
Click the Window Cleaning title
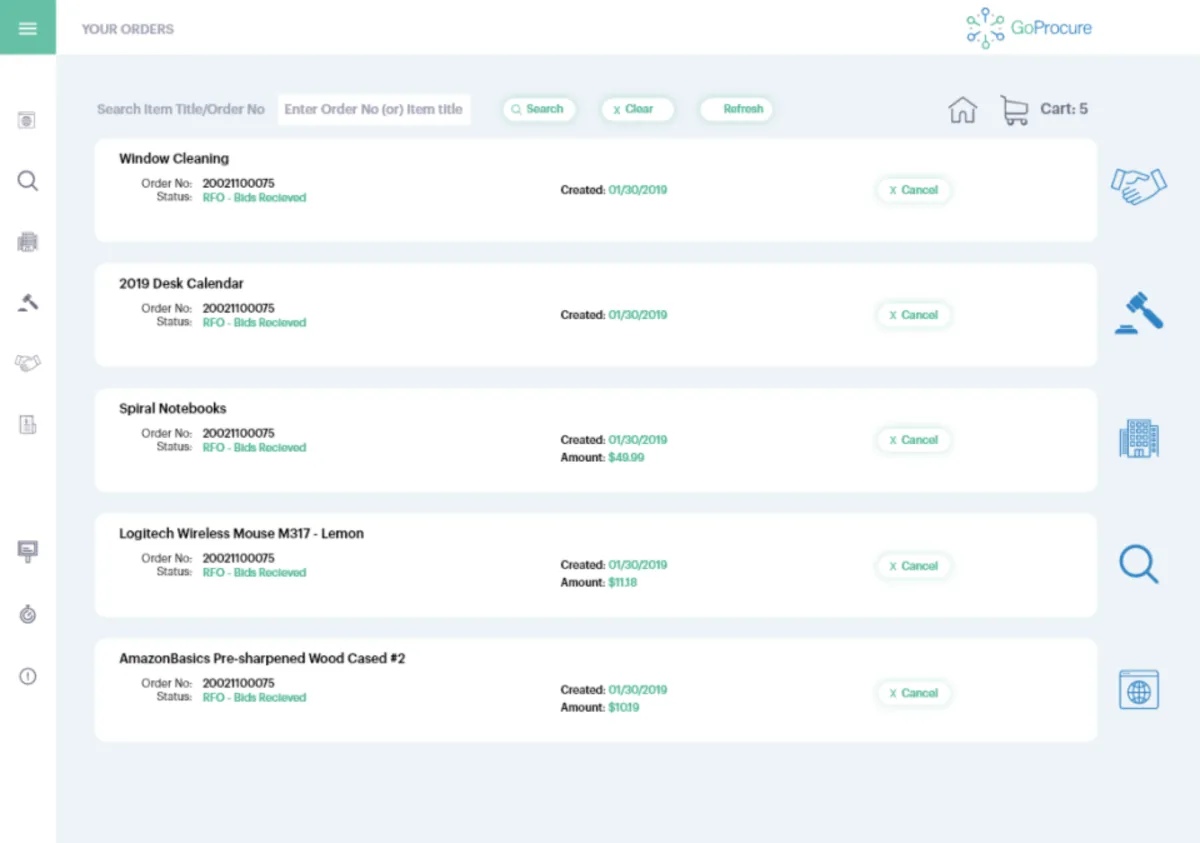[174, 158]
